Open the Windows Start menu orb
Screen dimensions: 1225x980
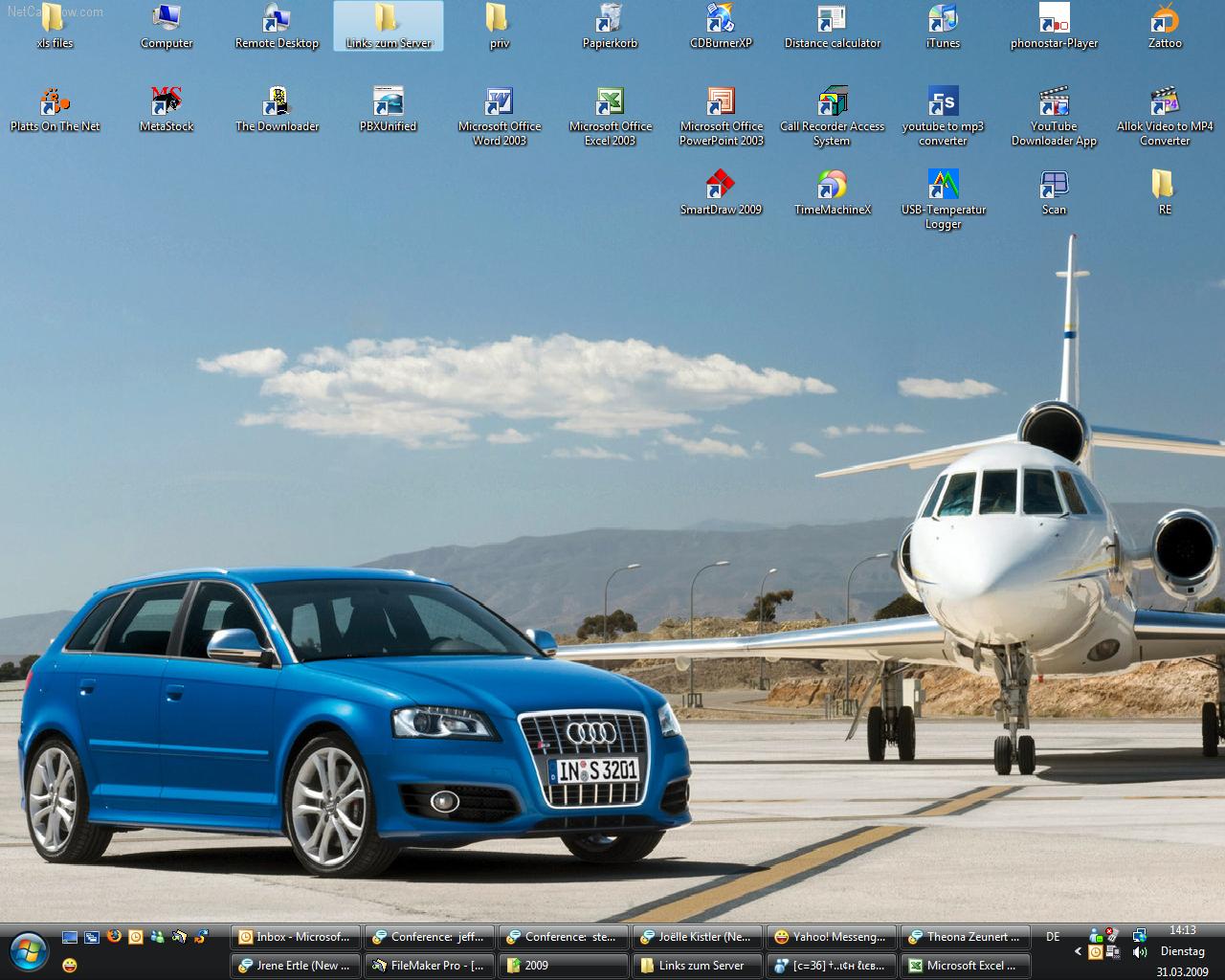pyautogui.click(x=29, y=951)
